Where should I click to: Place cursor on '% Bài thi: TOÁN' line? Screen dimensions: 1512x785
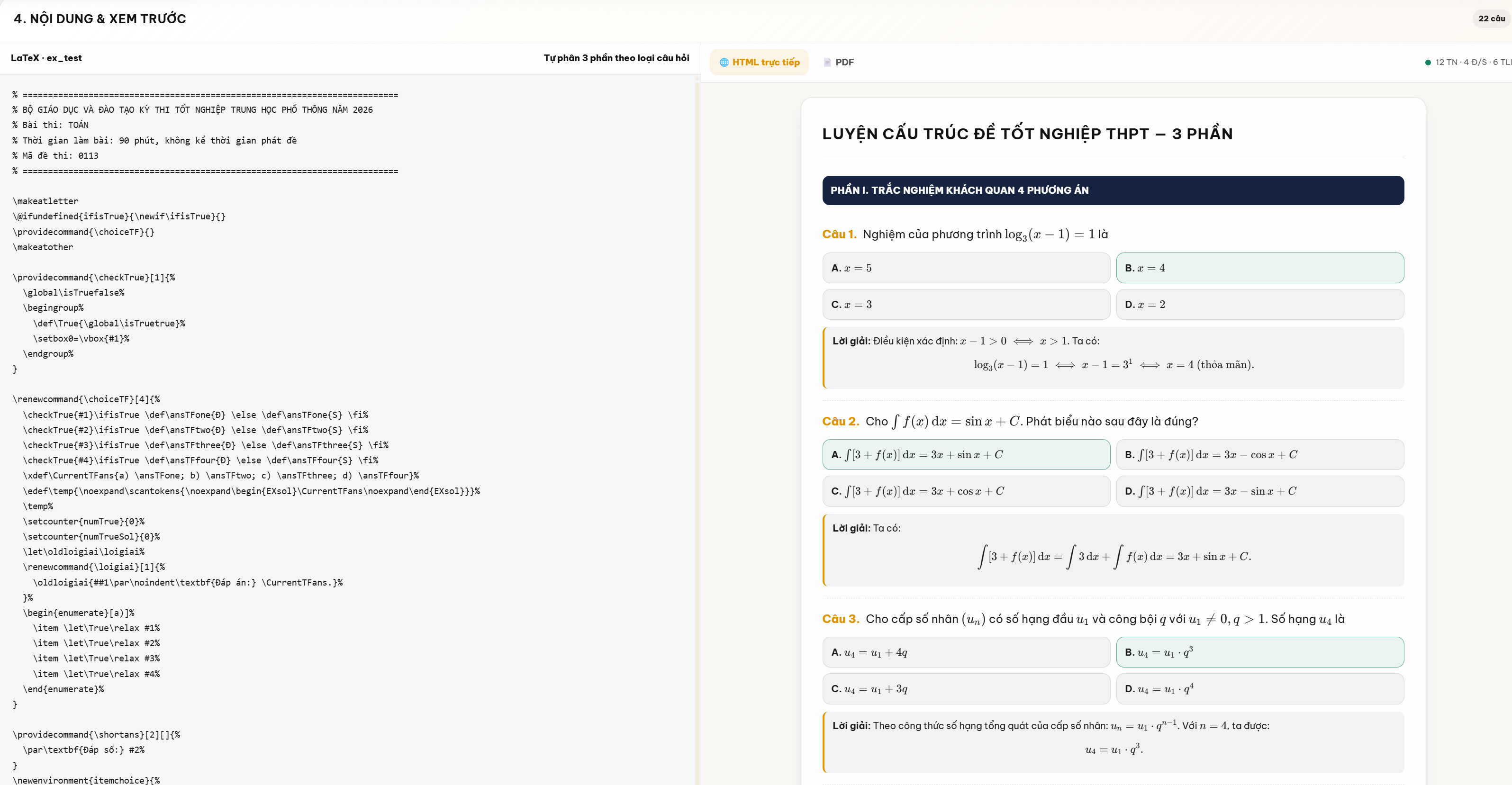(51, 125)
